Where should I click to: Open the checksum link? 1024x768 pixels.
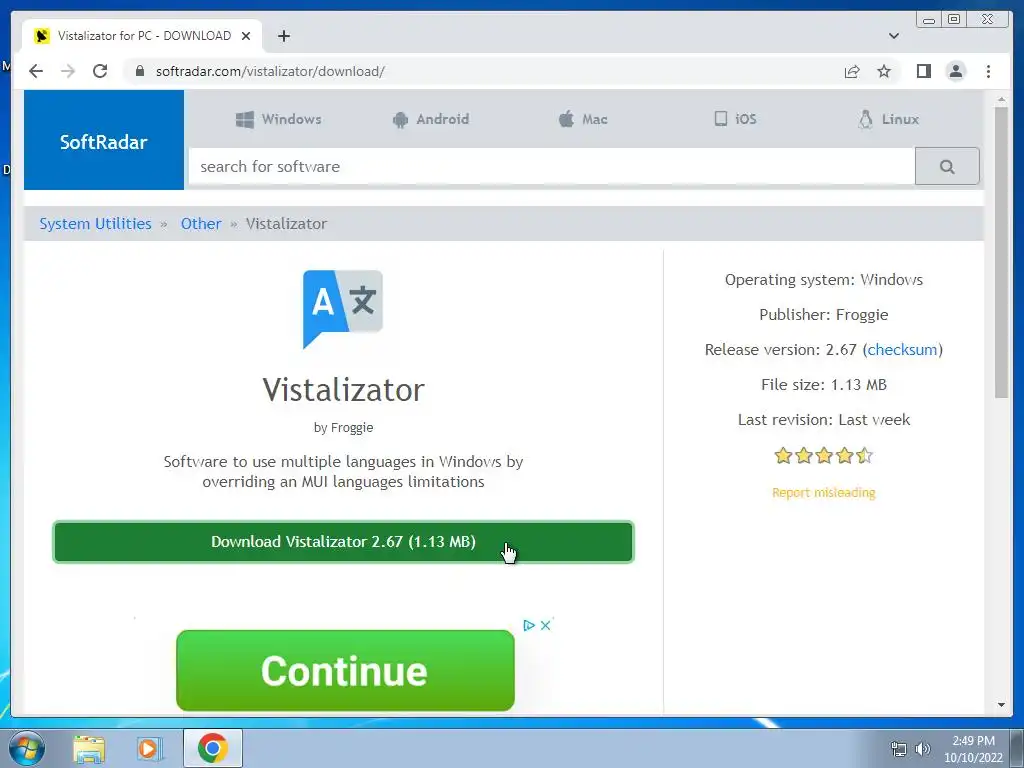point(902,349)
